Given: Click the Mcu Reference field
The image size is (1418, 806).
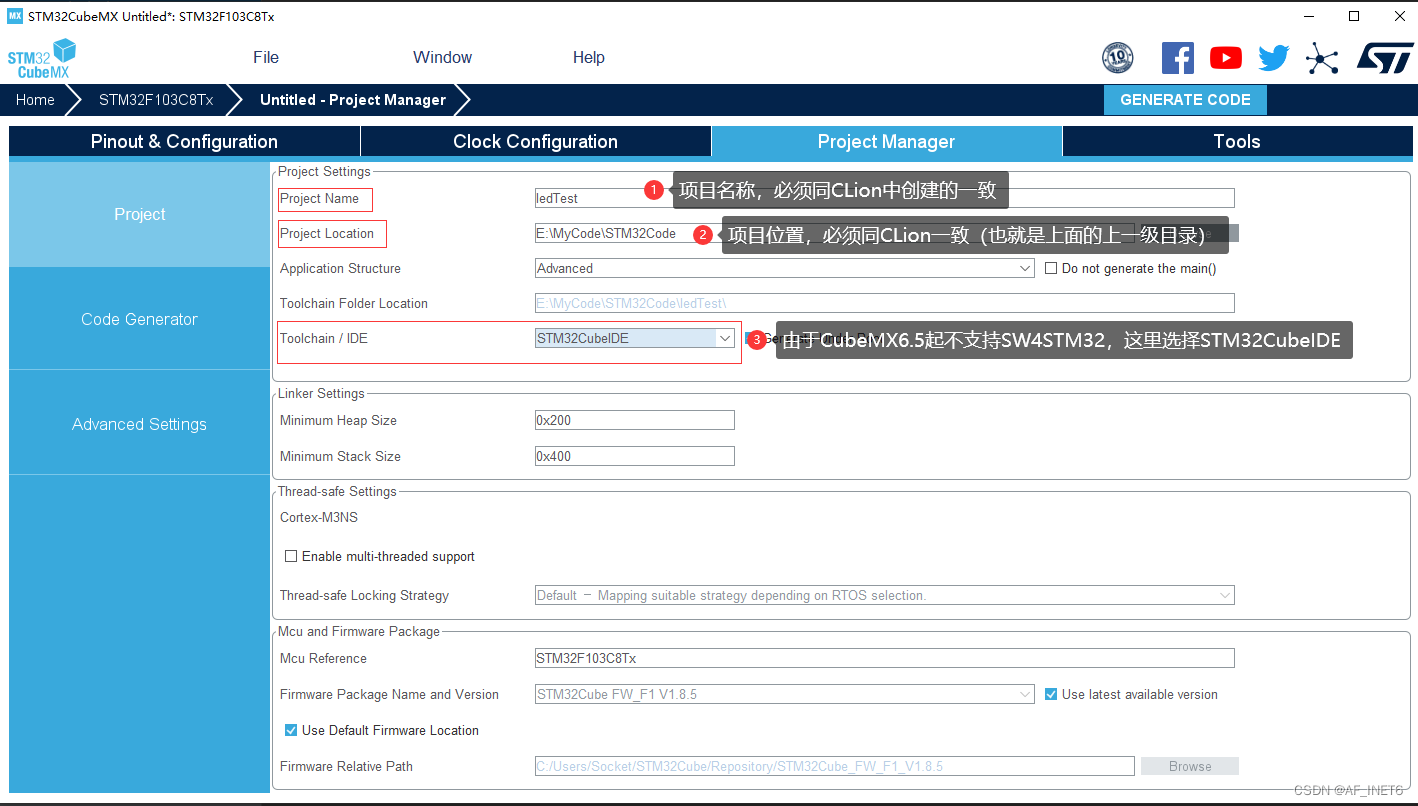Looking at the screenshot, I should pyautogui.click(x=885, y=658).
